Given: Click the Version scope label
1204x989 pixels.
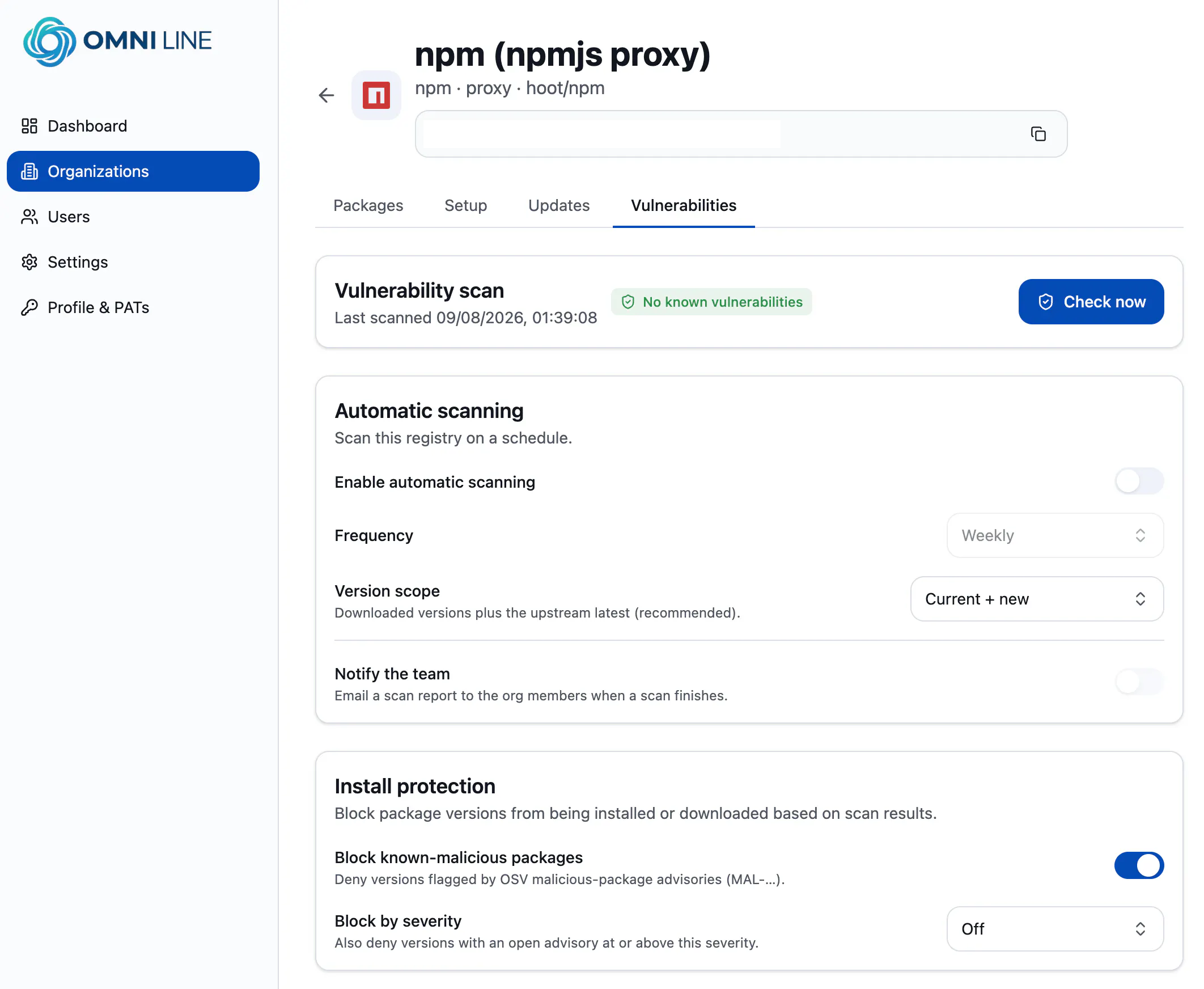Looking at the screenshot, I should click(x=387, y=591).
